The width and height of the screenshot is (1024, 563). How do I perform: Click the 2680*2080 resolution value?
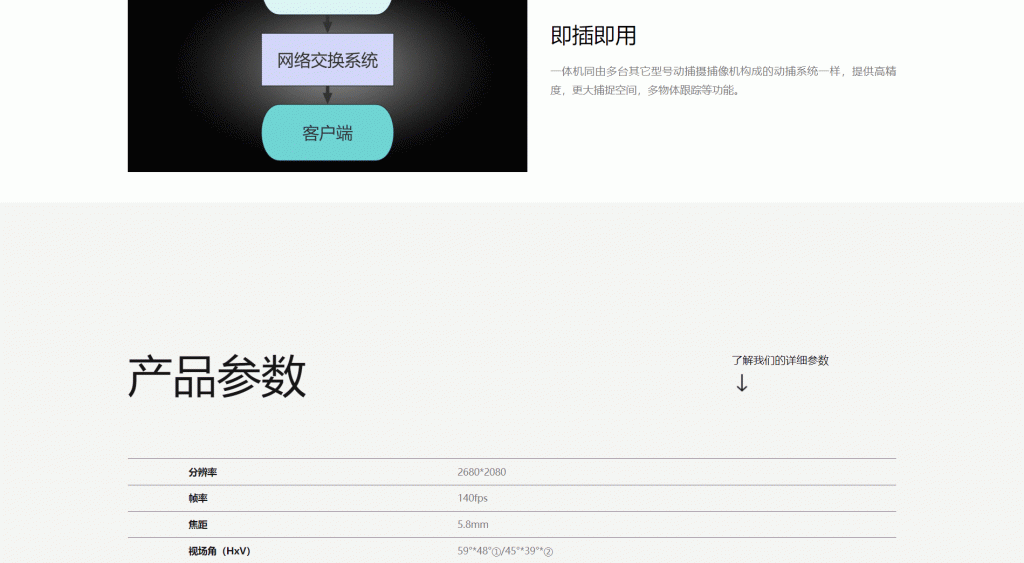coord(481,472)
